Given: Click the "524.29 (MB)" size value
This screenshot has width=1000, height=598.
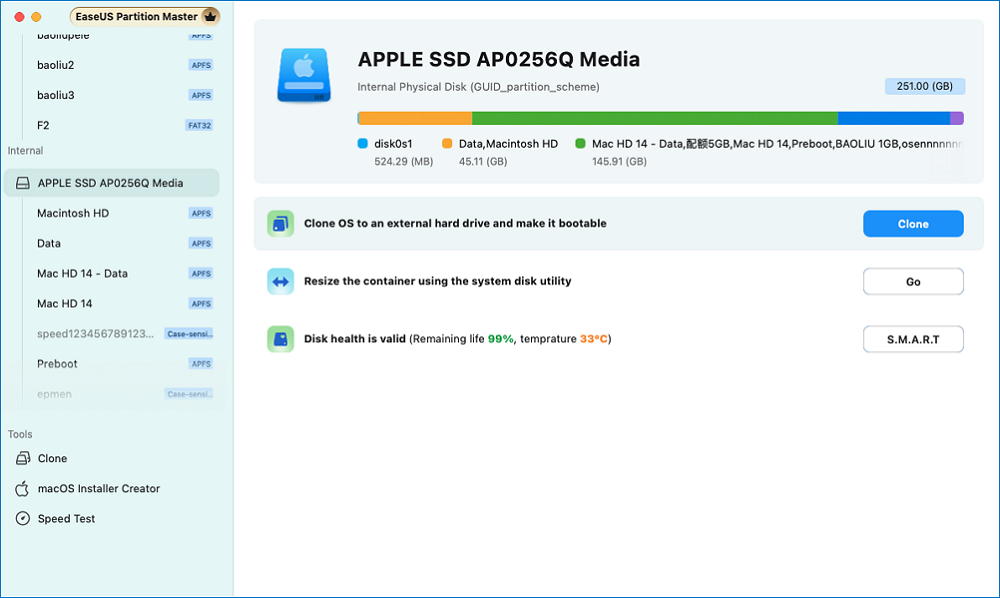Looking at the screenshot, I should (404, 162).
